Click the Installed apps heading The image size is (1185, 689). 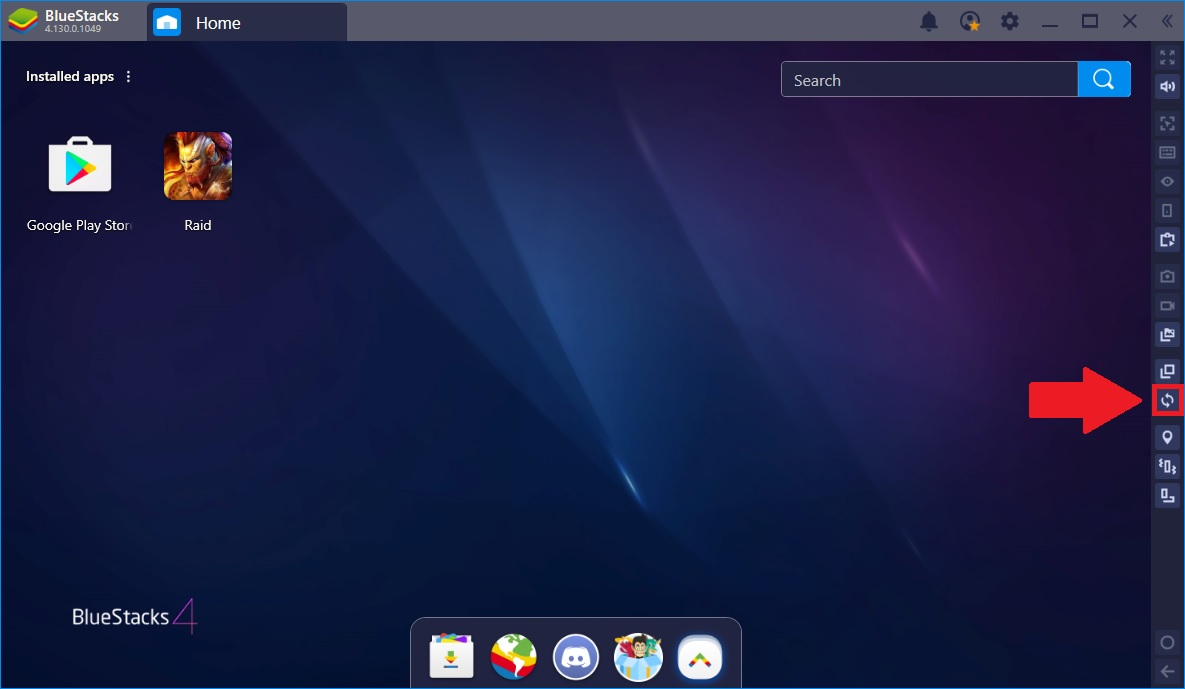point(70,76)
